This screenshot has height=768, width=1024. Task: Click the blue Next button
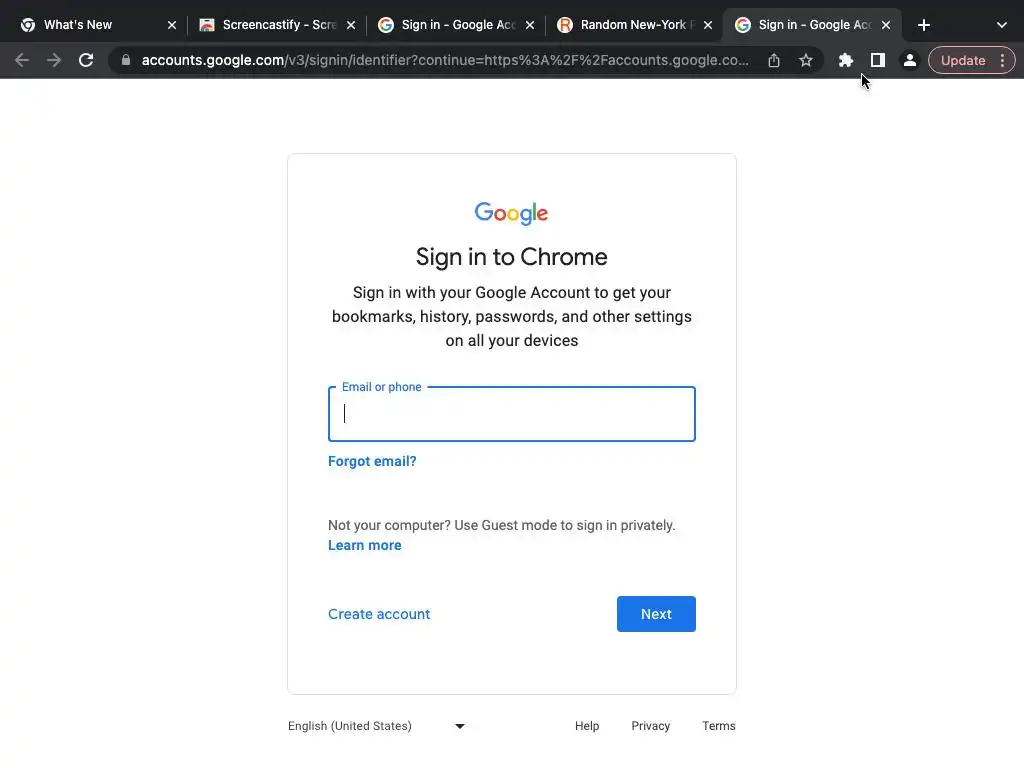[x=656, y=614]
